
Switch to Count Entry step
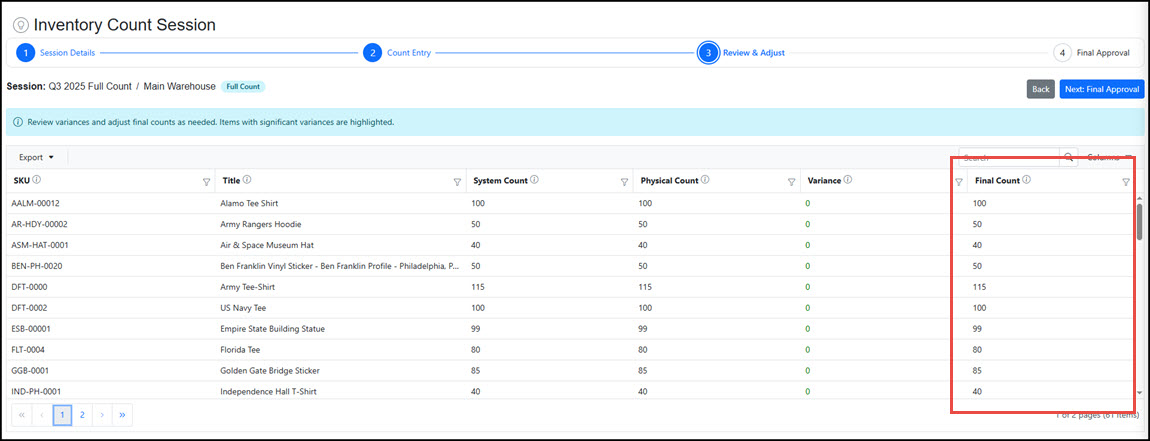coord(372,53)
